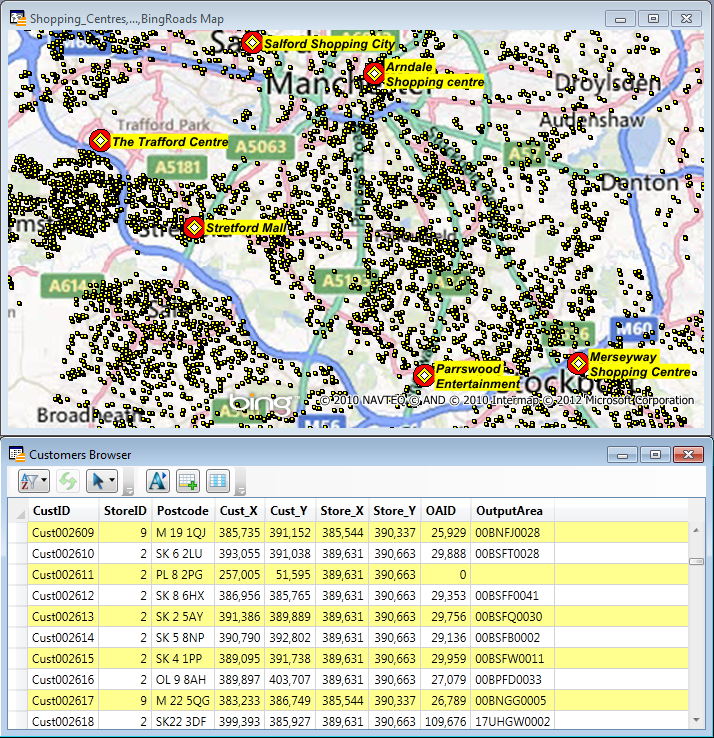The image size is (714, 738).
Task: Click postcode cell 'M 19 1QJ'
Action: [x=183, y=532]
